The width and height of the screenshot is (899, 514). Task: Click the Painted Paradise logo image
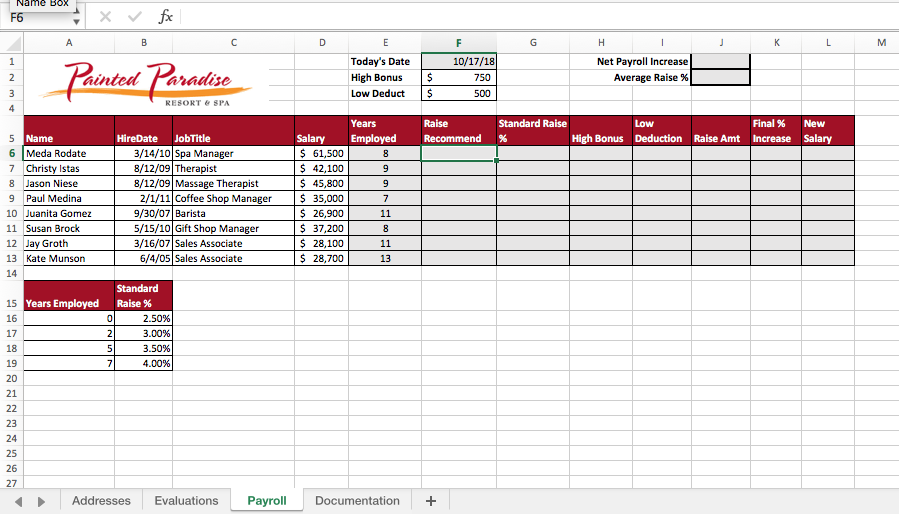point(147,84)
